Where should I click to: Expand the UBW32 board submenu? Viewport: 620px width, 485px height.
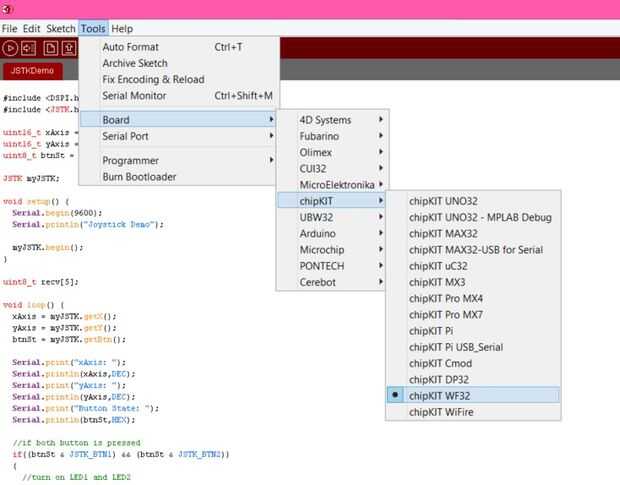(333, 217)
